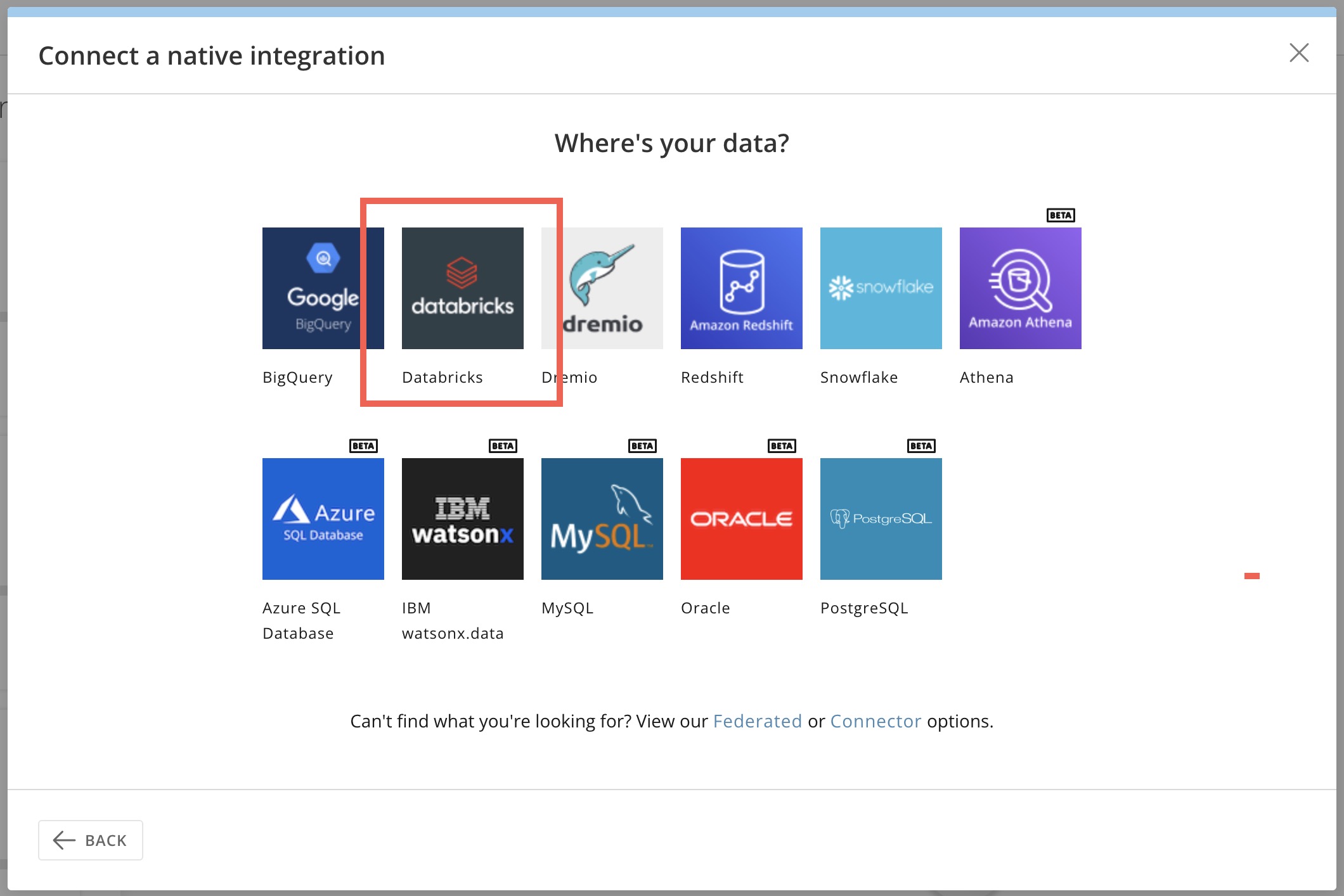Click the BETA badge above Oracle

(x=782, y=446)
